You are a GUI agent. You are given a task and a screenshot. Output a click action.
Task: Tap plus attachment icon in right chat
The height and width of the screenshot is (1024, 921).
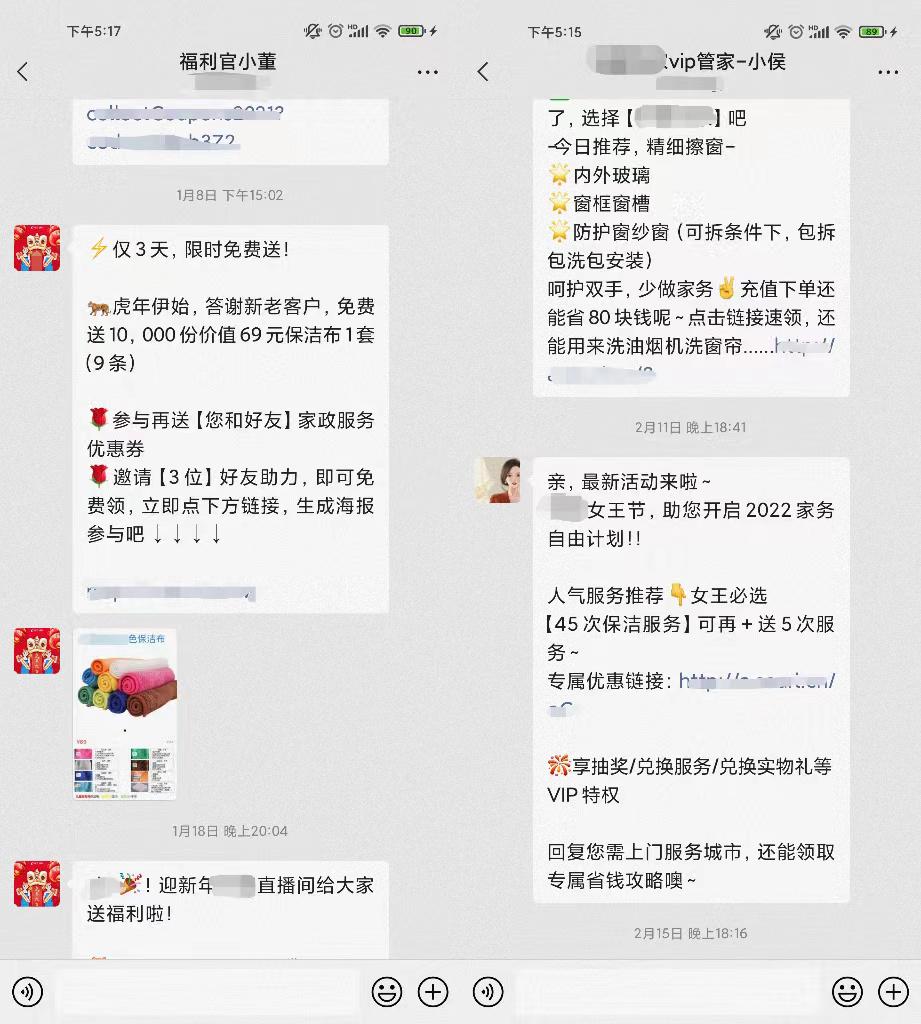point(894,992)
